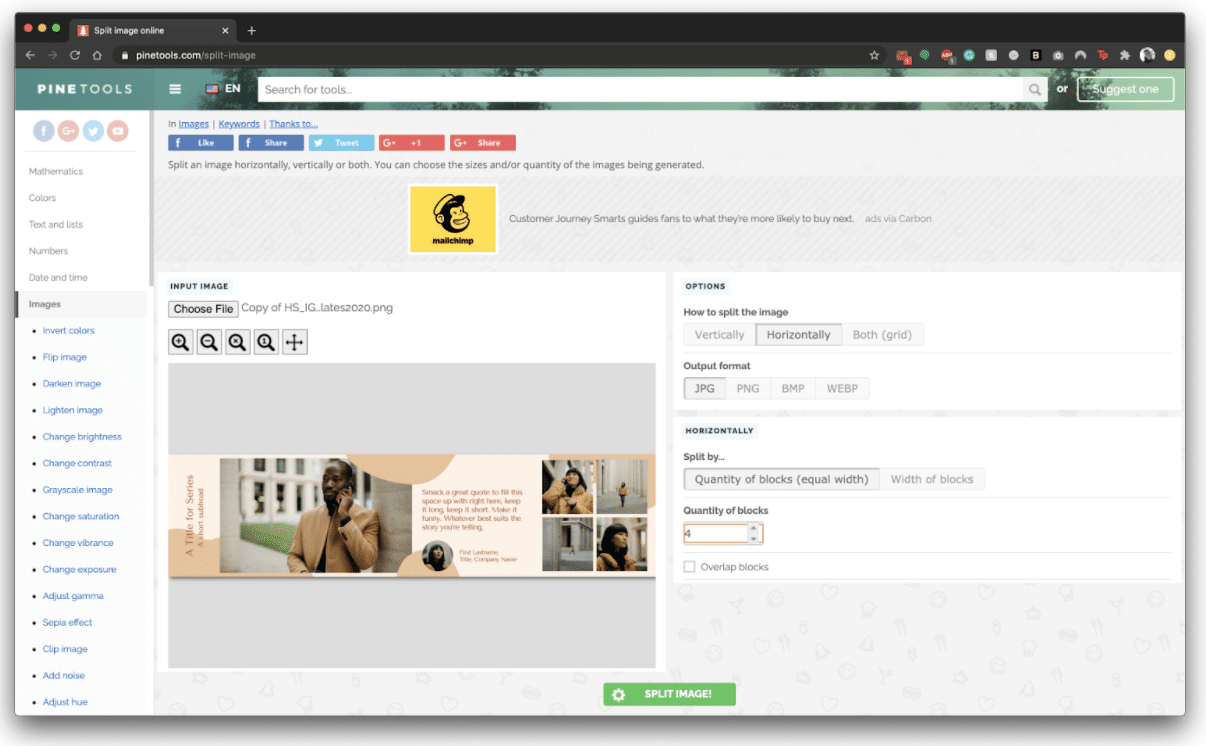Open the camera screenshot extension icon
The width and height of the screenshot is (1206, 746).
click(1058, 55)
